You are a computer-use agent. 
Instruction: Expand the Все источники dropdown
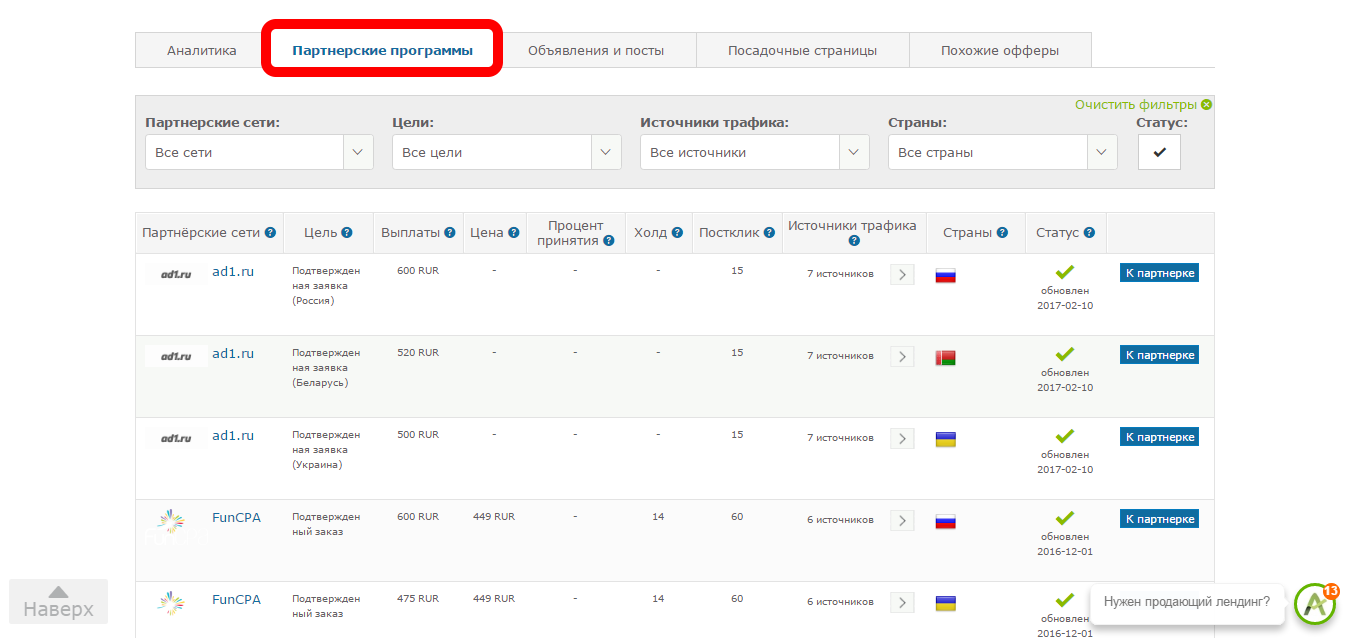(754, 153)
